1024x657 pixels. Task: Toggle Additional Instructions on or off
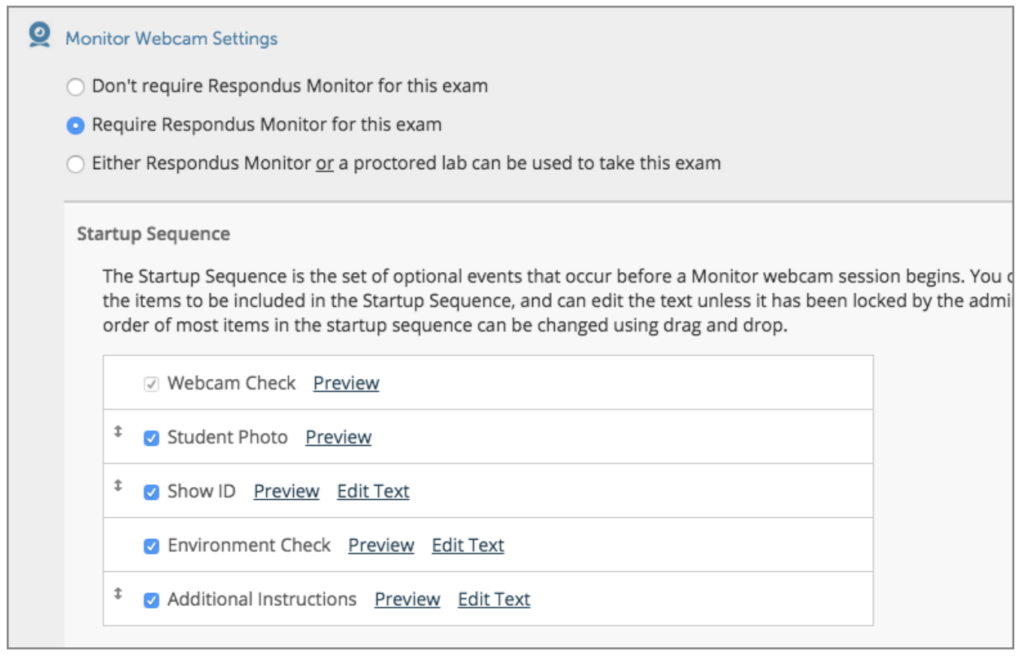coord(151,599)
